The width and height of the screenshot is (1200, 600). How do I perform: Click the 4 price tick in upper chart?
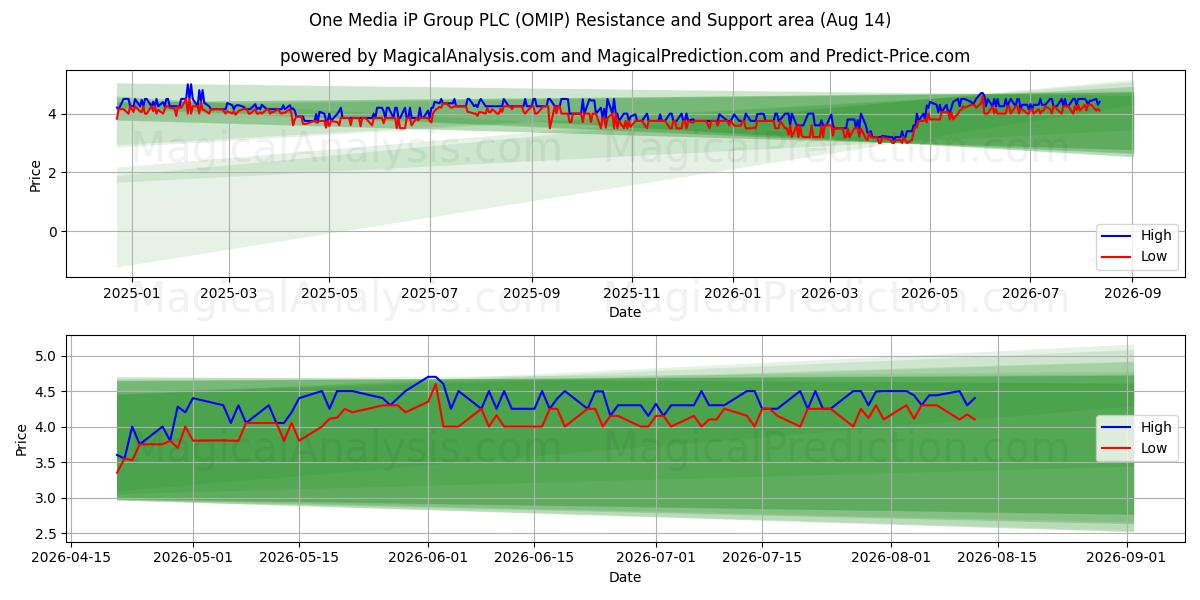point(54,115)
